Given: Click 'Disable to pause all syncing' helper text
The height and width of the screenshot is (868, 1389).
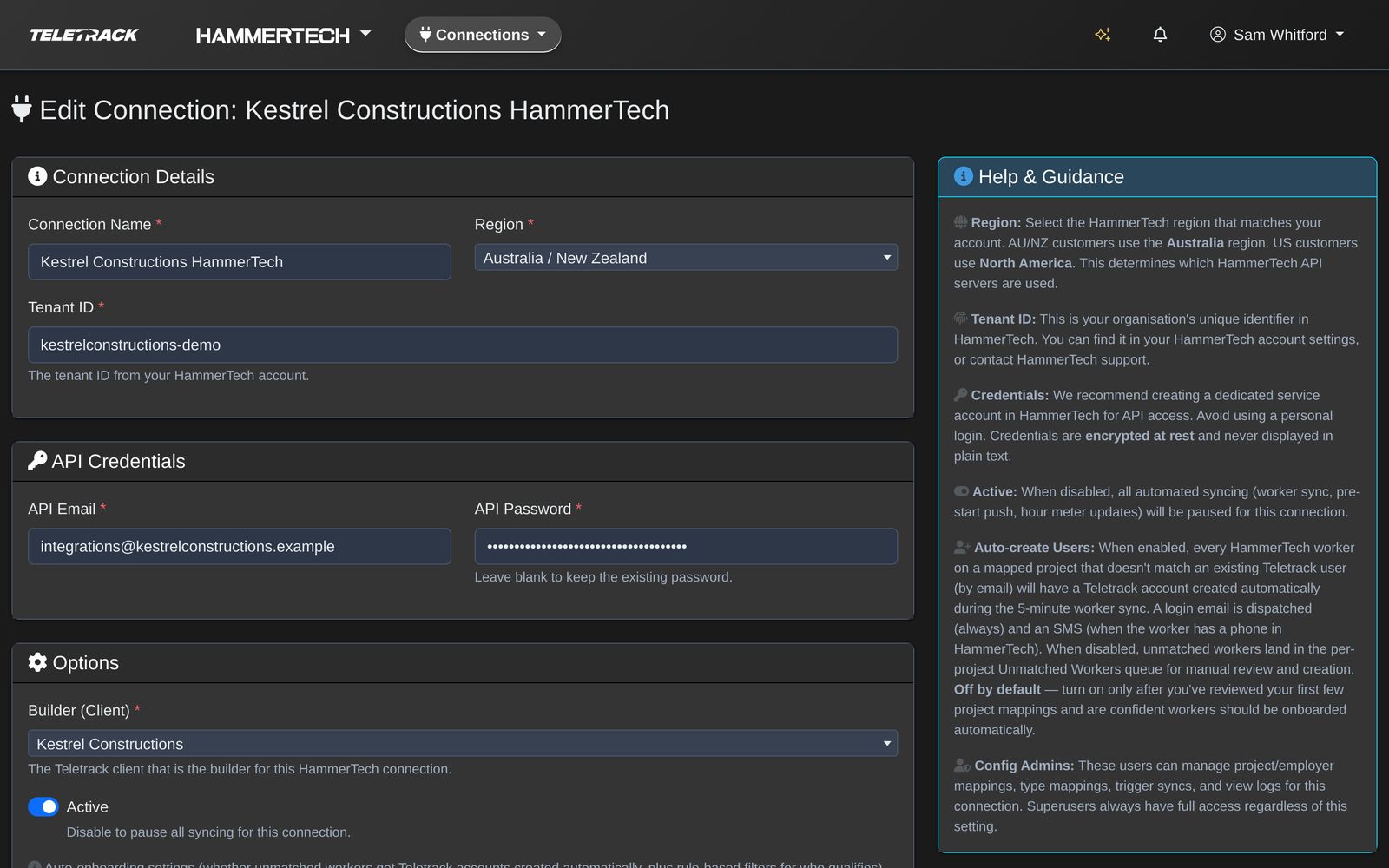Looking at the screenshot, I should pyautogui.click(x=208, y=832).
